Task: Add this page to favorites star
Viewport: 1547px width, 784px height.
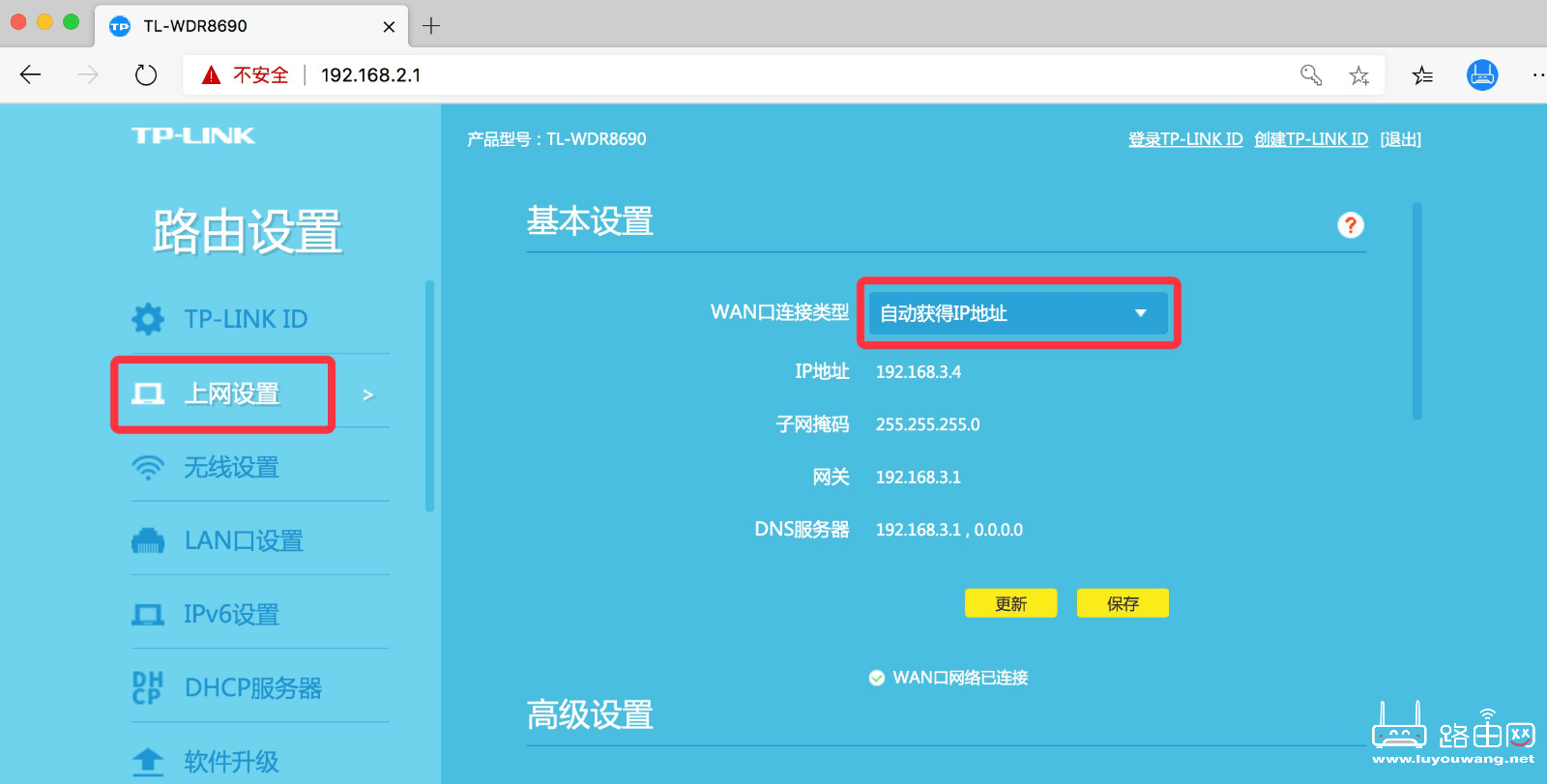Action: [1358, 75]
